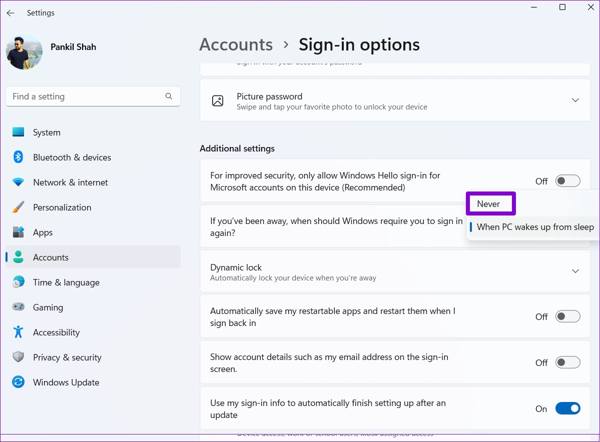Click Additional settings heading
The image size is (600, 442).
[x=237, y=148]
